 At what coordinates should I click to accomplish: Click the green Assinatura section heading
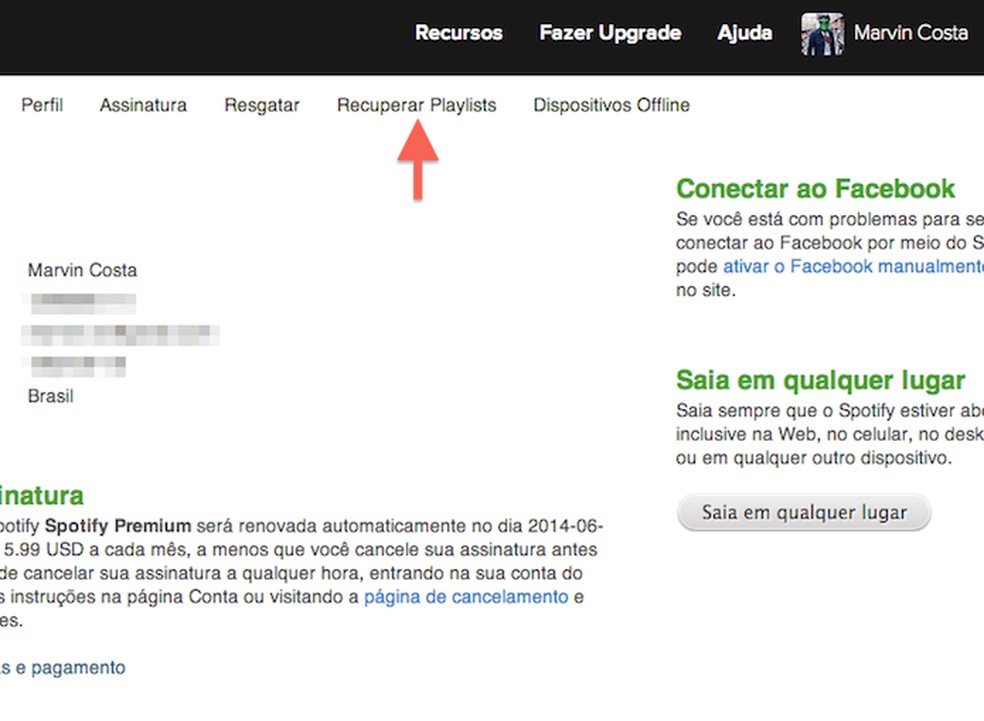(42, 495)
